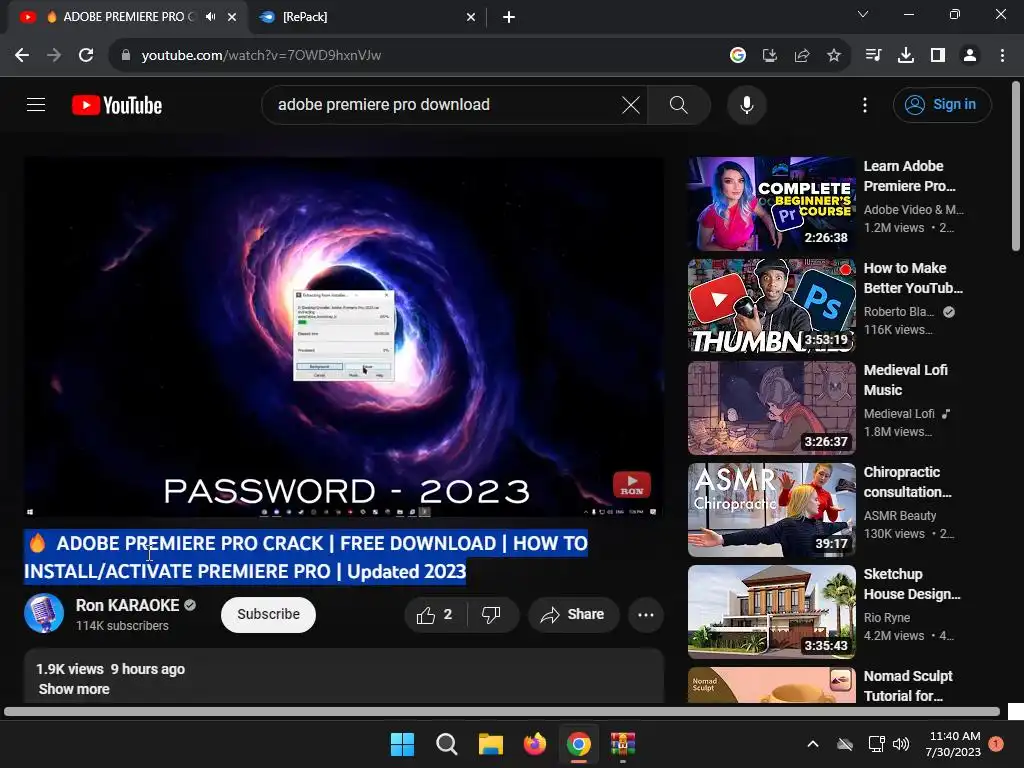Open clock and date 11:40 AM
1024x768 pixels.
(x=954, y=744)
